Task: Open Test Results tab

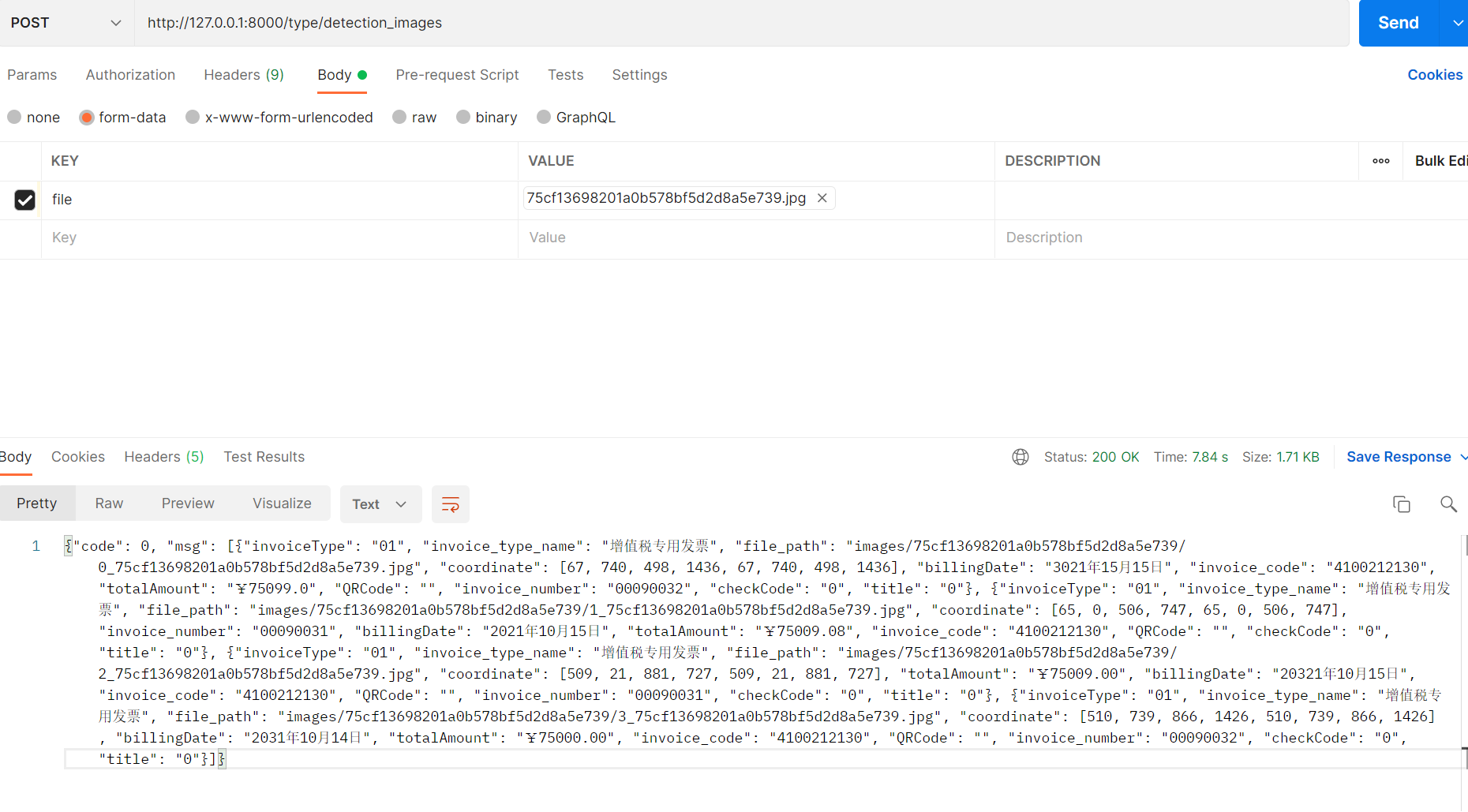Action: [264, 457]
